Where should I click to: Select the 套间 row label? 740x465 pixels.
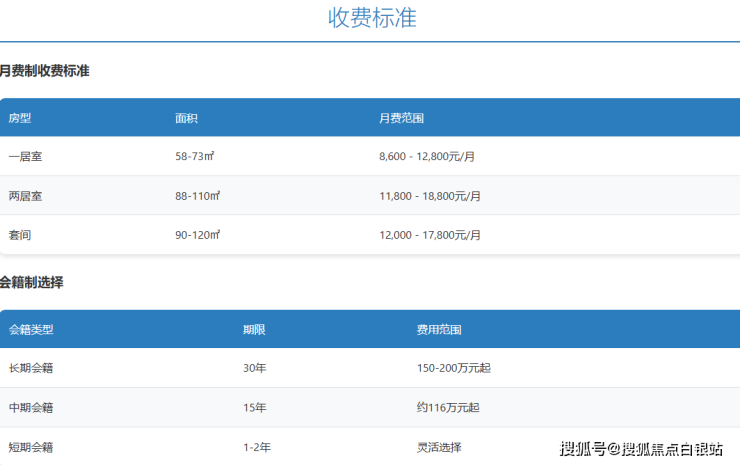[x=20, y=235]
